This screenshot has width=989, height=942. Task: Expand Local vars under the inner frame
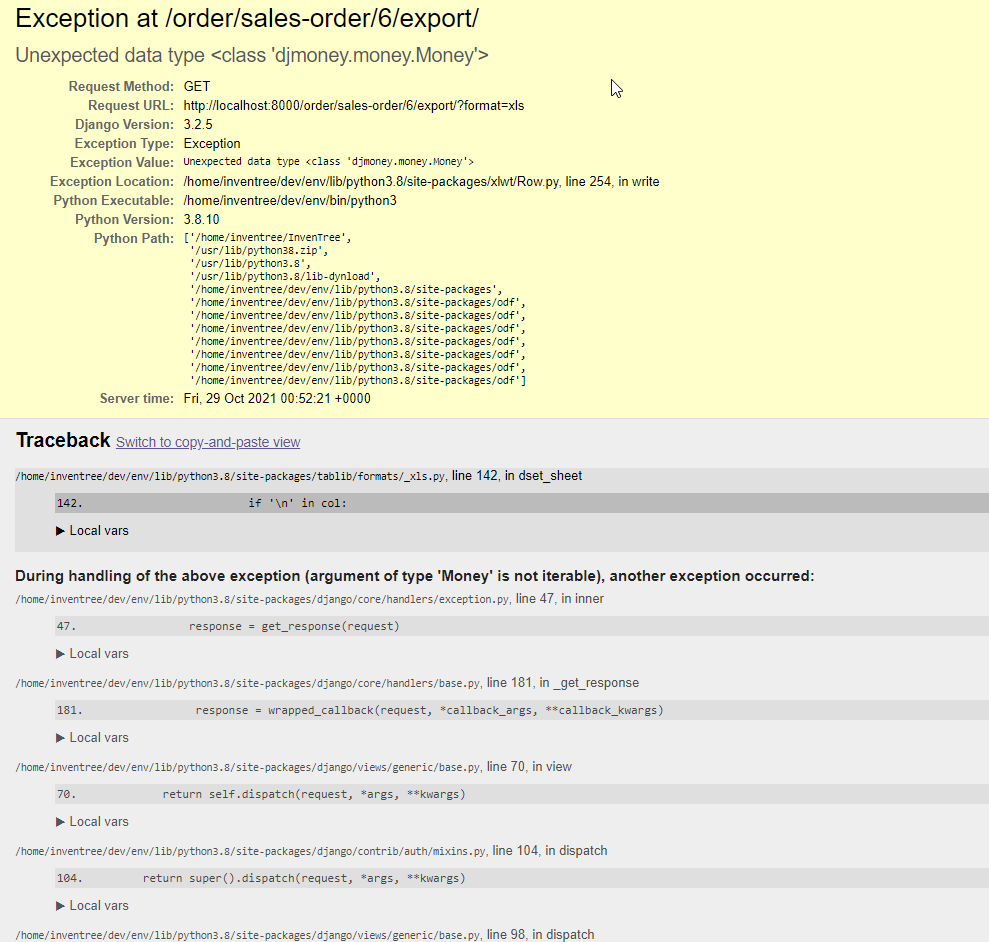92,653
